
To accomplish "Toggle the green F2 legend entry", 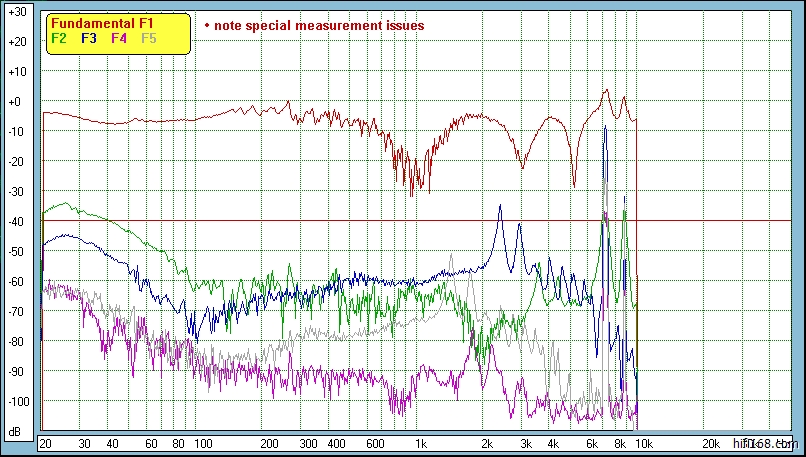I will [58, 39].
